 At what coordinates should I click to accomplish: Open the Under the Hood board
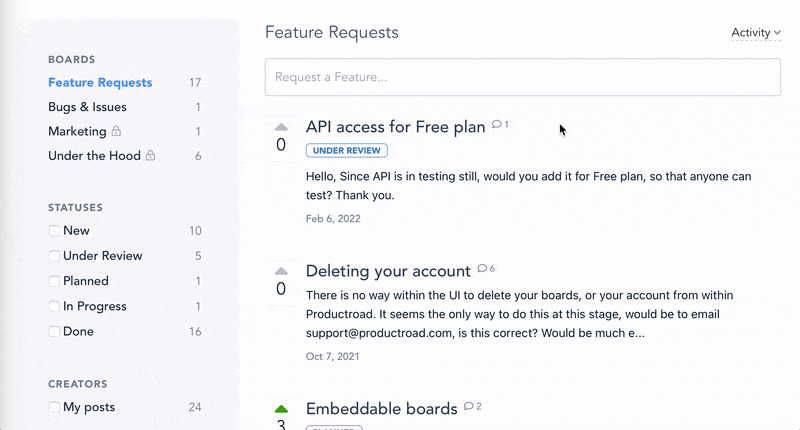[94, 156]
